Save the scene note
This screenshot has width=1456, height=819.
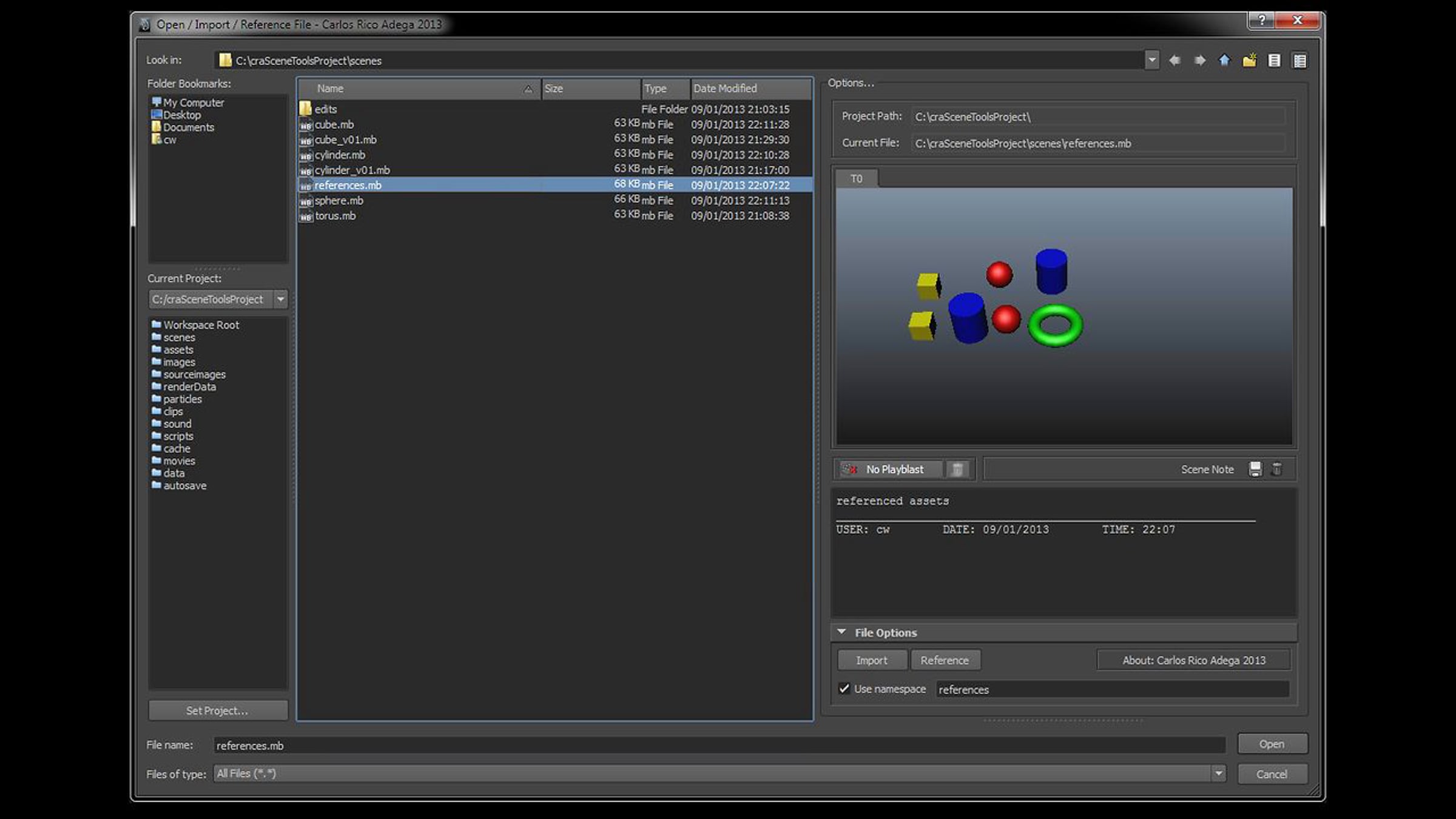coord(1255,469)
